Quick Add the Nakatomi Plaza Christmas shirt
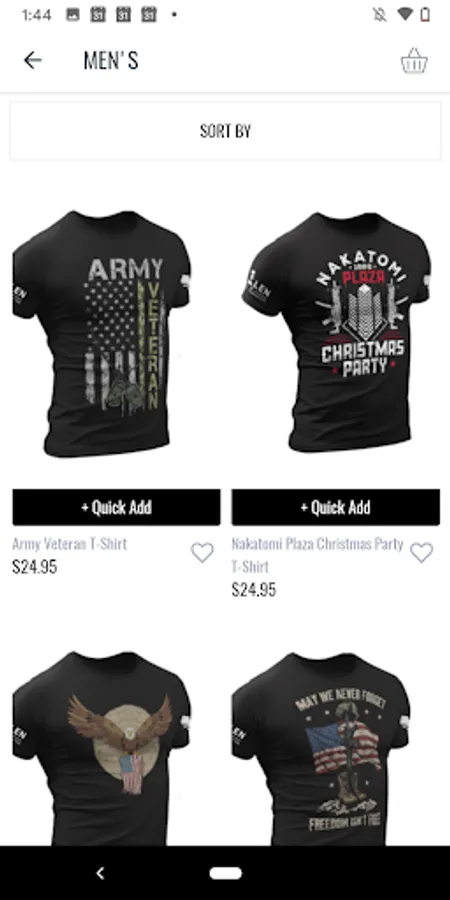Image resolution: width=450 pixels, height=900 pixels. (x=336, y=507)
